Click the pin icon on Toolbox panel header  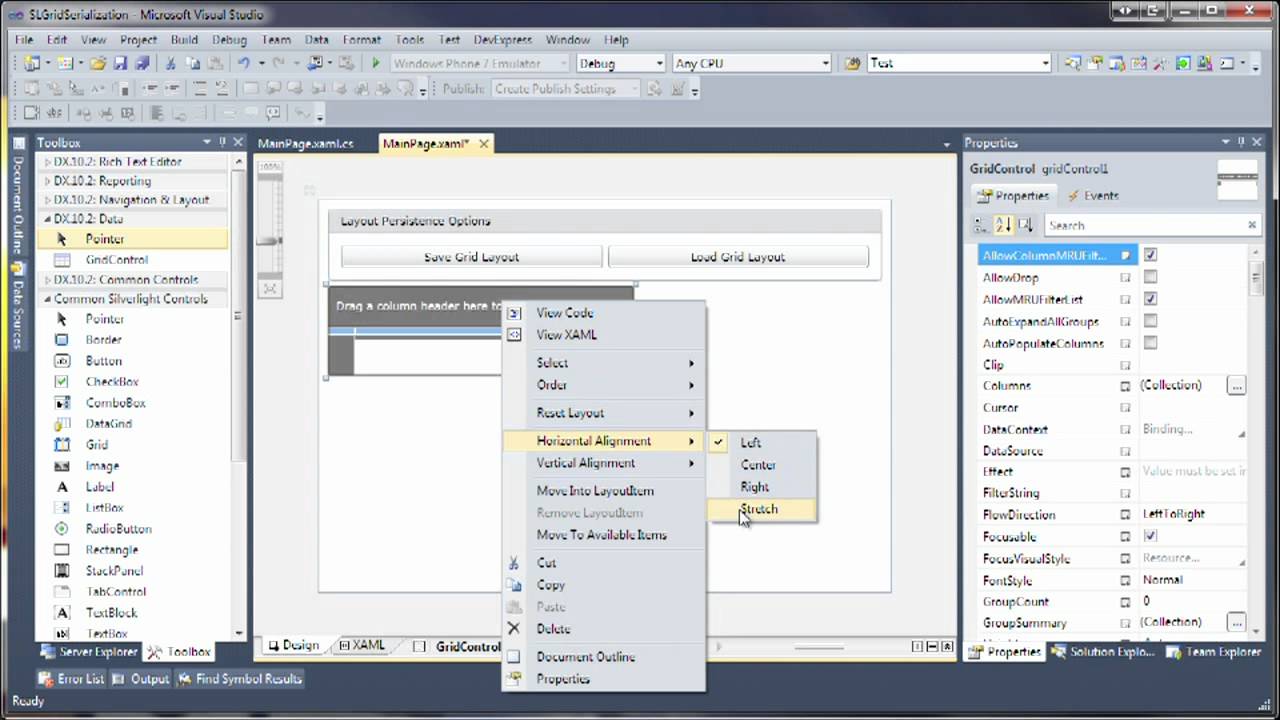pos(223,143)
